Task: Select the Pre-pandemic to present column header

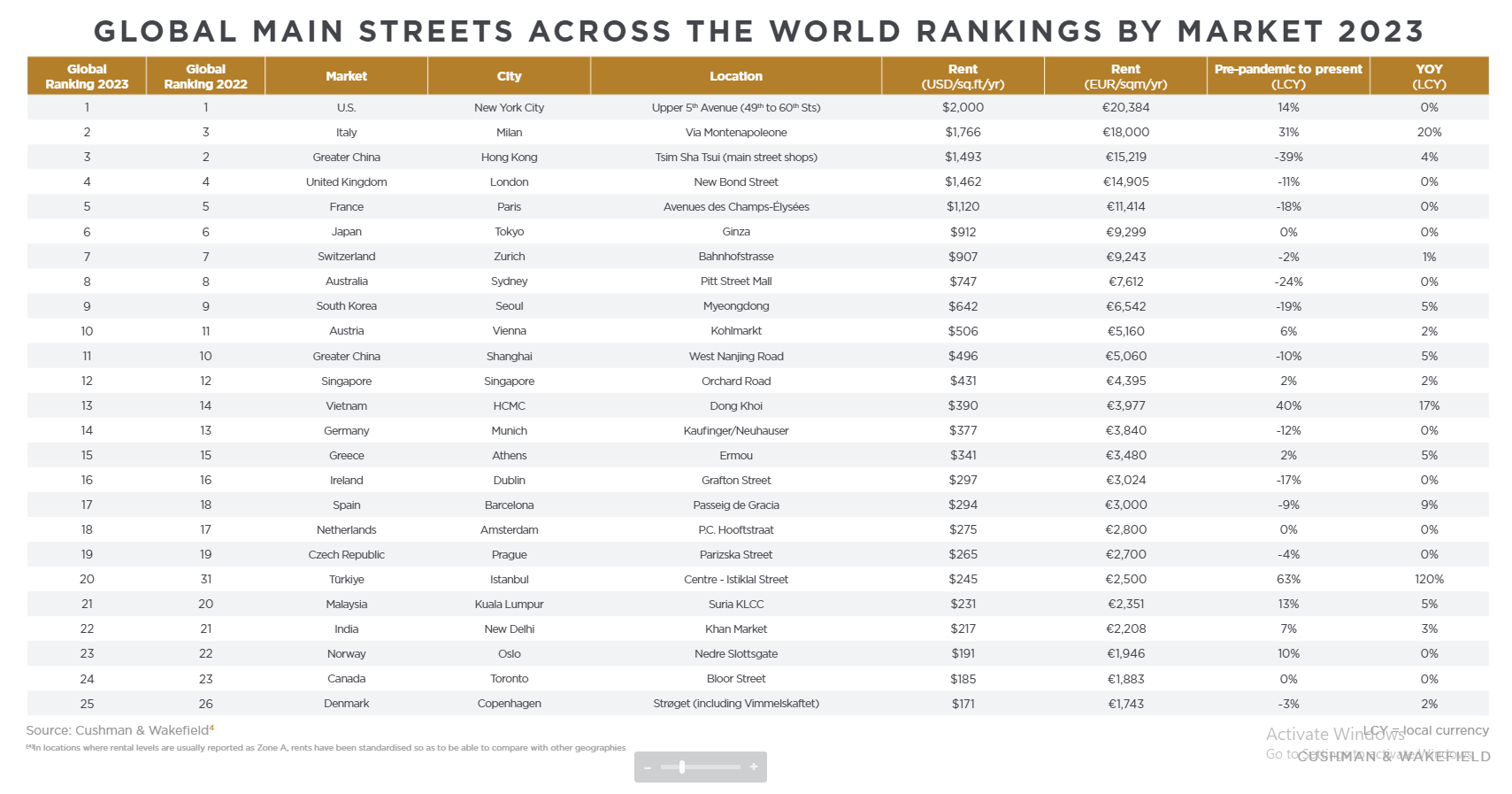Action: pyautogui.click(x=1288, y=76)
